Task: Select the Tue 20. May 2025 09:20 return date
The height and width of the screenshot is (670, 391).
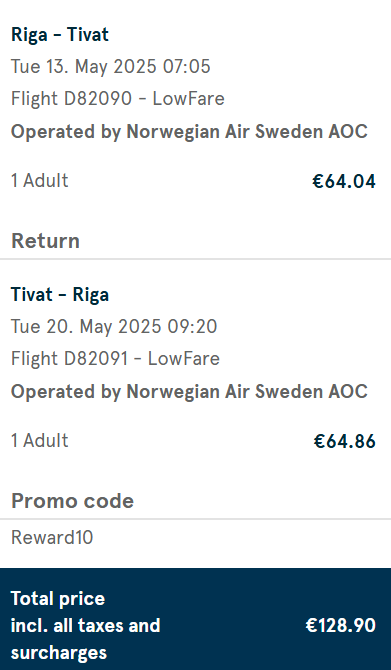Action: (114, 327)
